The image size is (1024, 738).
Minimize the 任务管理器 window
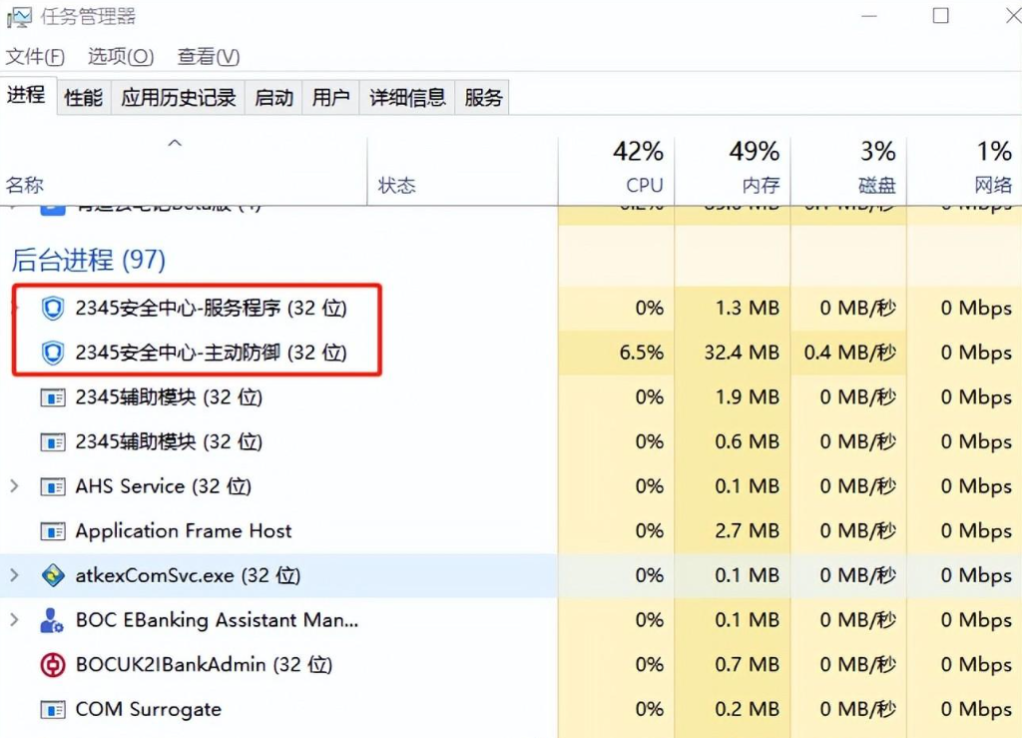[869, 16]
